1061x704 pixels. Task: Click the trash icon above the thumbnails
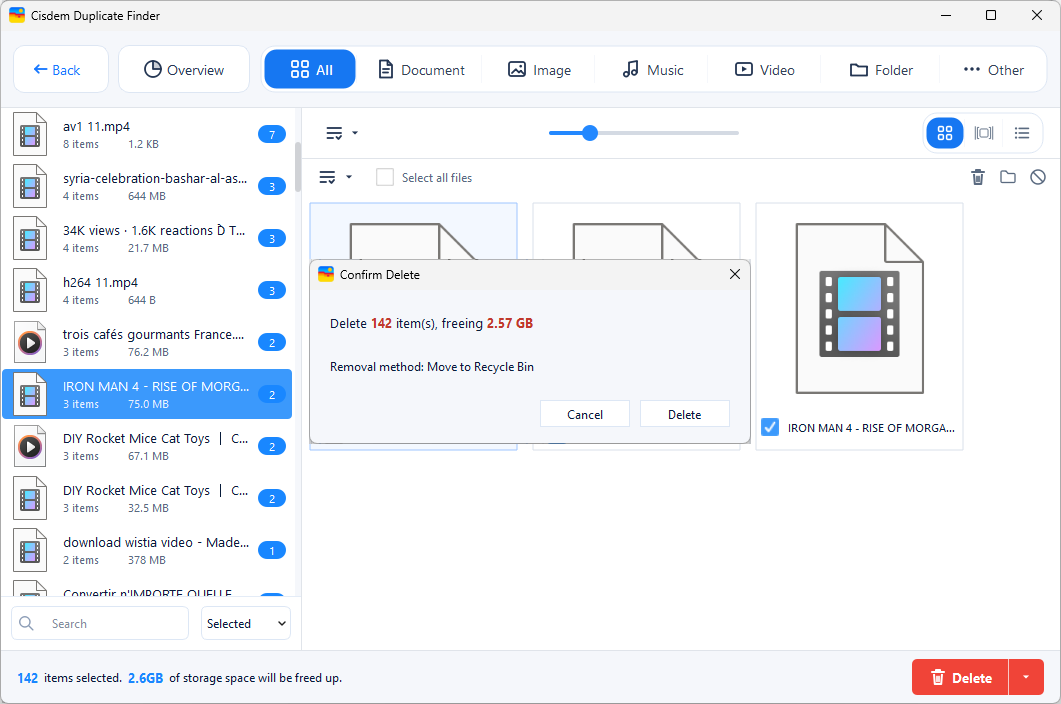(x=978, y=177)
